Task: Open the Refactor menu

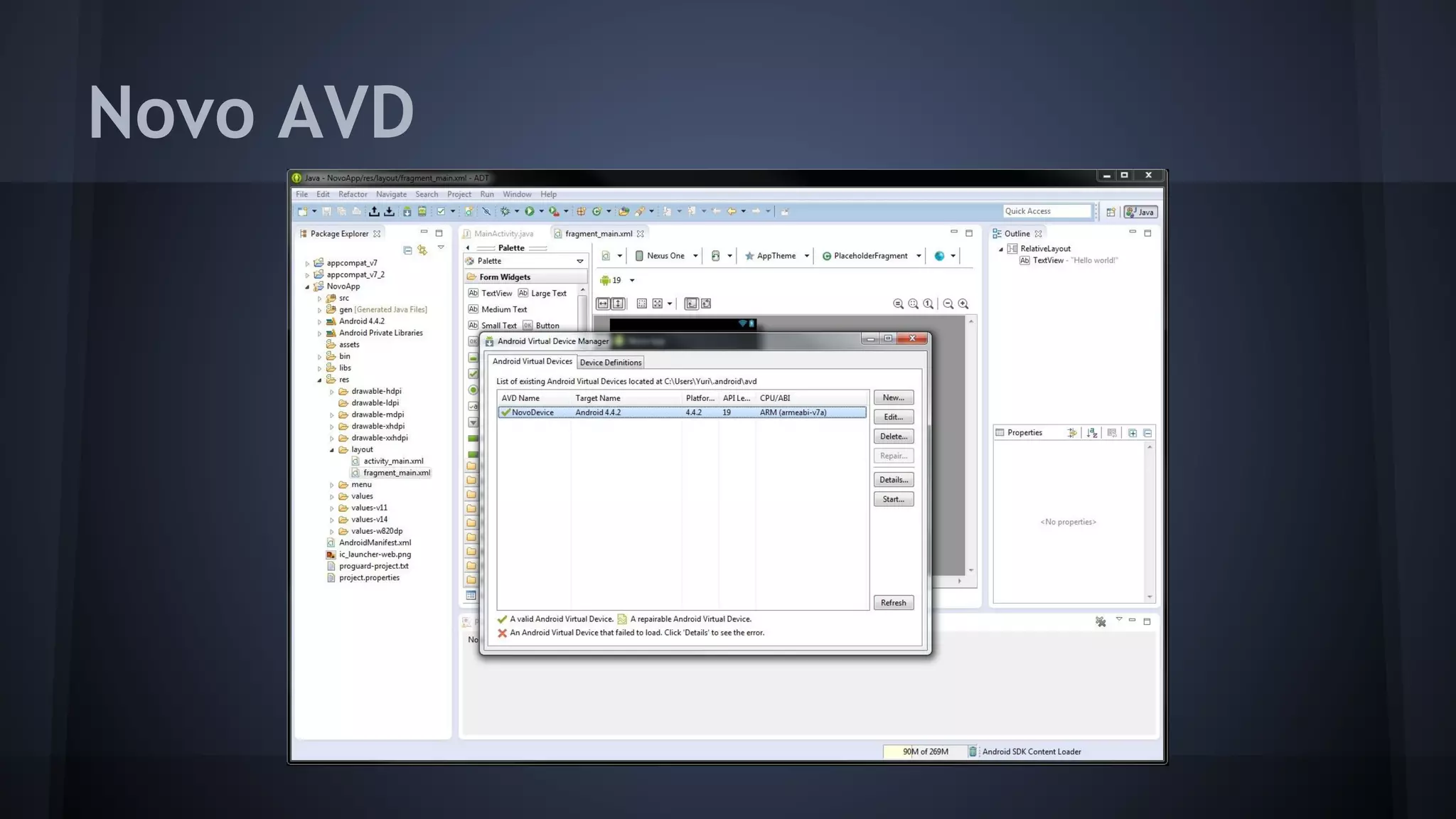Action: click(353, 194)
